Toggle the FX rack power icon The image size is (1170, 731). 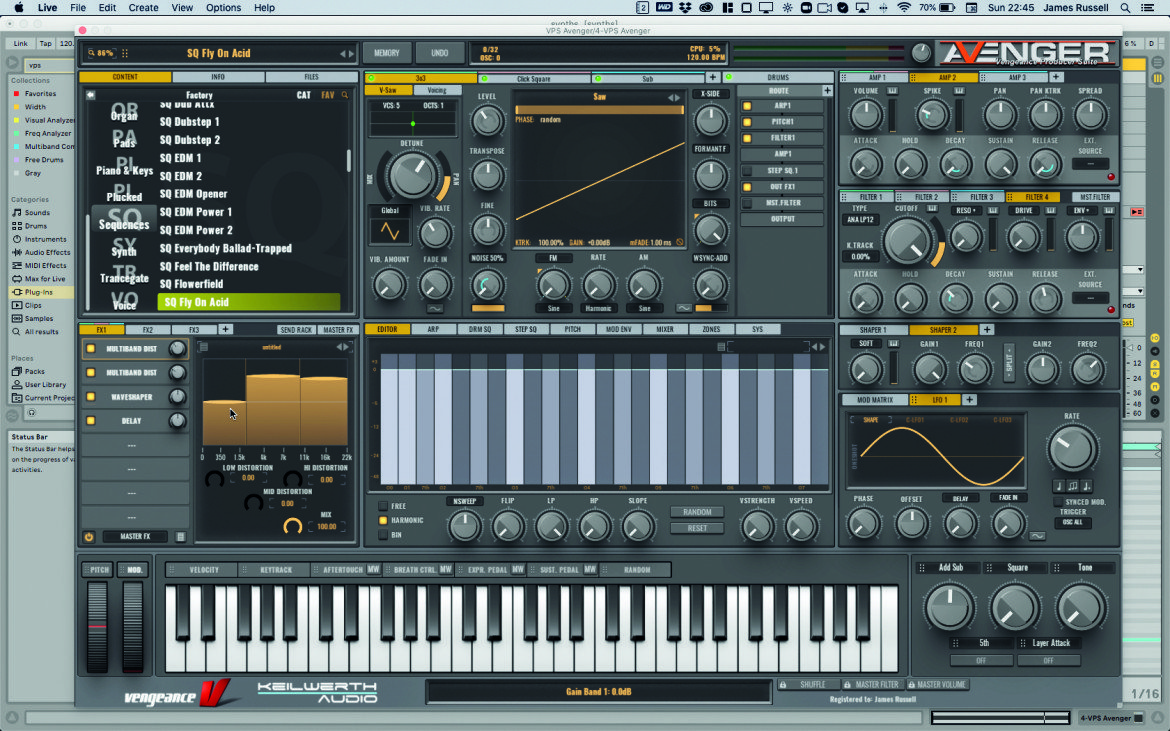point(89,536)
